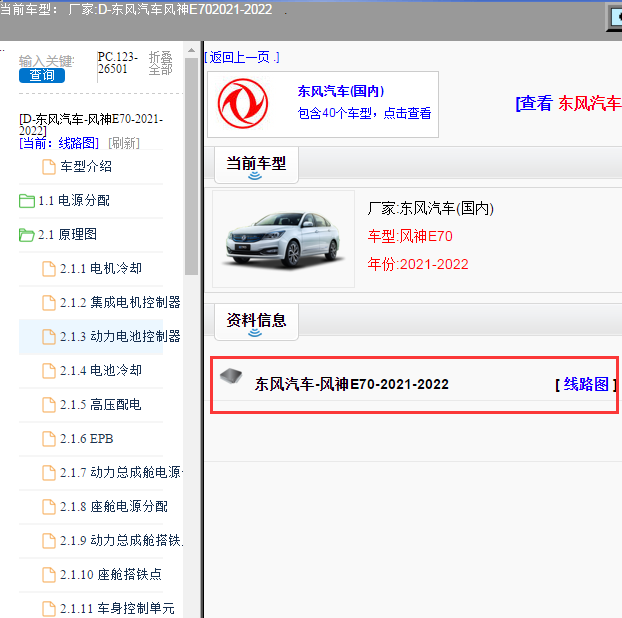Open page icon for 2.1.6 EPB
Image resolution: width=622 pixels, height=618 pixels.
[x=49, y=439]
